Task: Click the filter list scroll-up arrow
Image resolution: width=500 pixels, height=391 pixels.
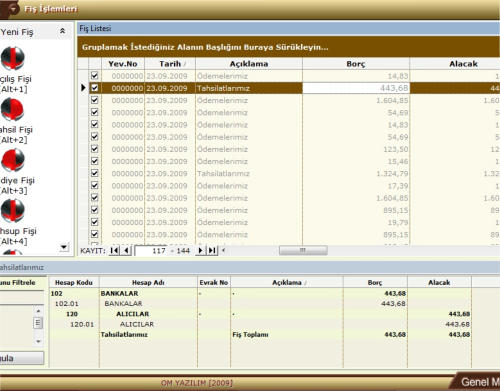Action: click(38, 311)
